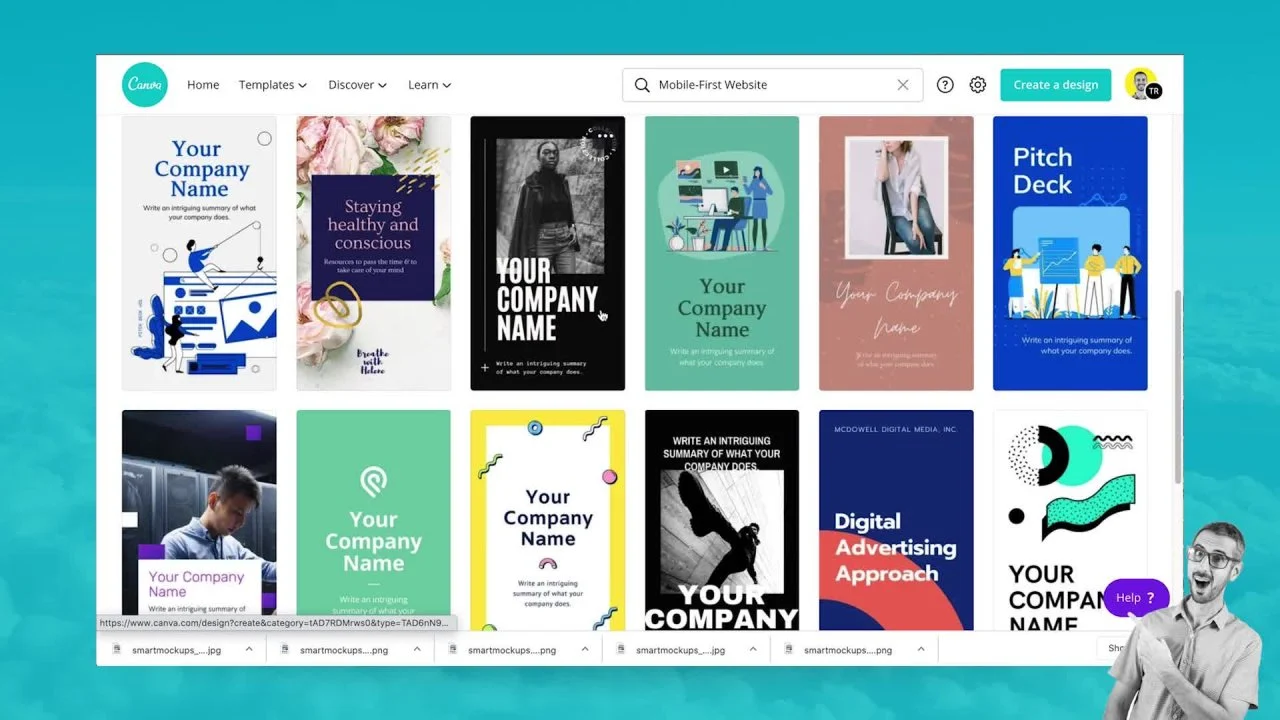Select the Digital Advertising Approach template
The width and height of the screenshot is (1280, 720).
point(896,520)
